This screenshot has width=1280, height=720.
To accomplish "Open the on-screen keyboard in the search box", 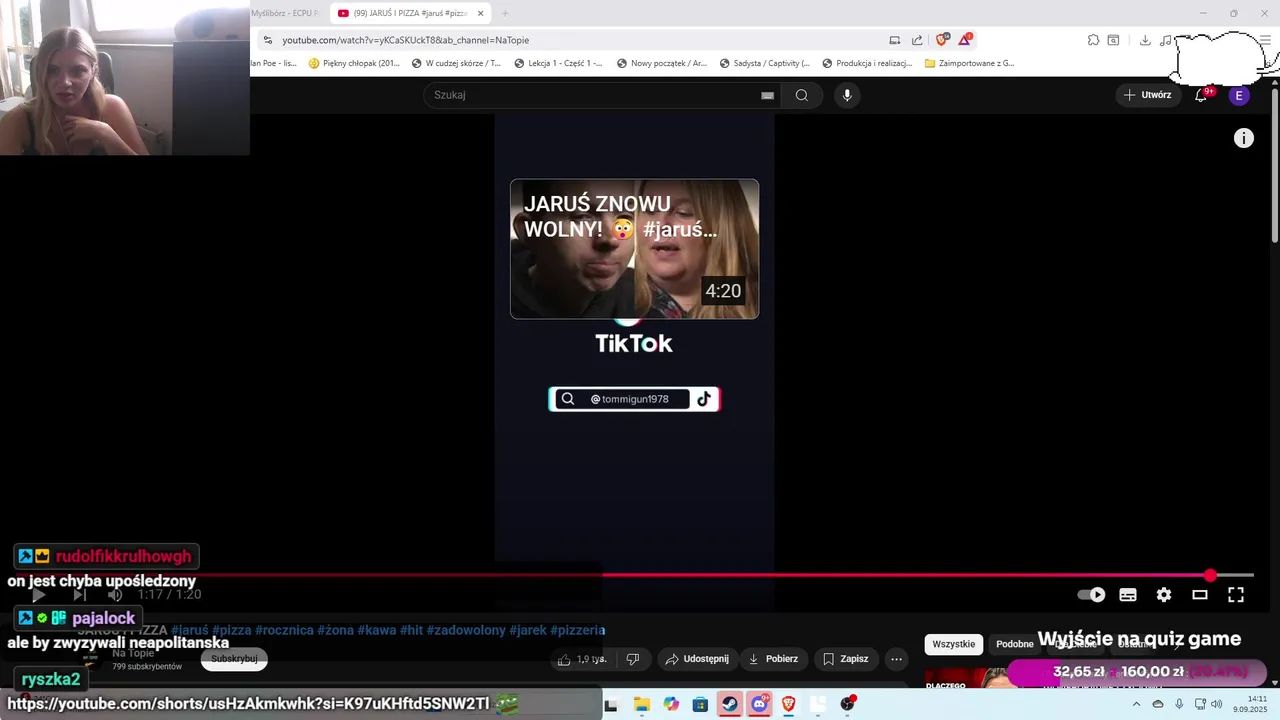I will point(767,95).
